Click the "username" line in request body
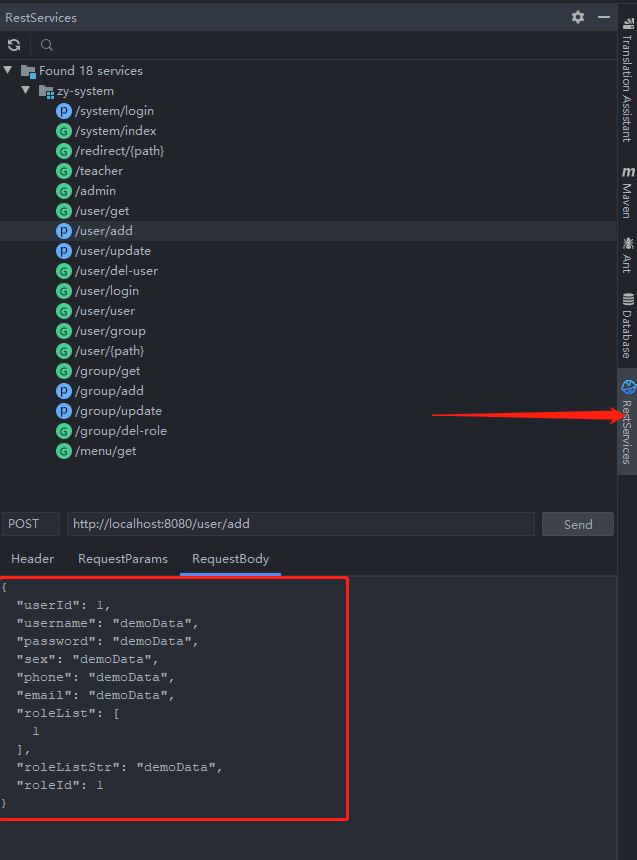 pyautogui.click(x=108, y=624)
